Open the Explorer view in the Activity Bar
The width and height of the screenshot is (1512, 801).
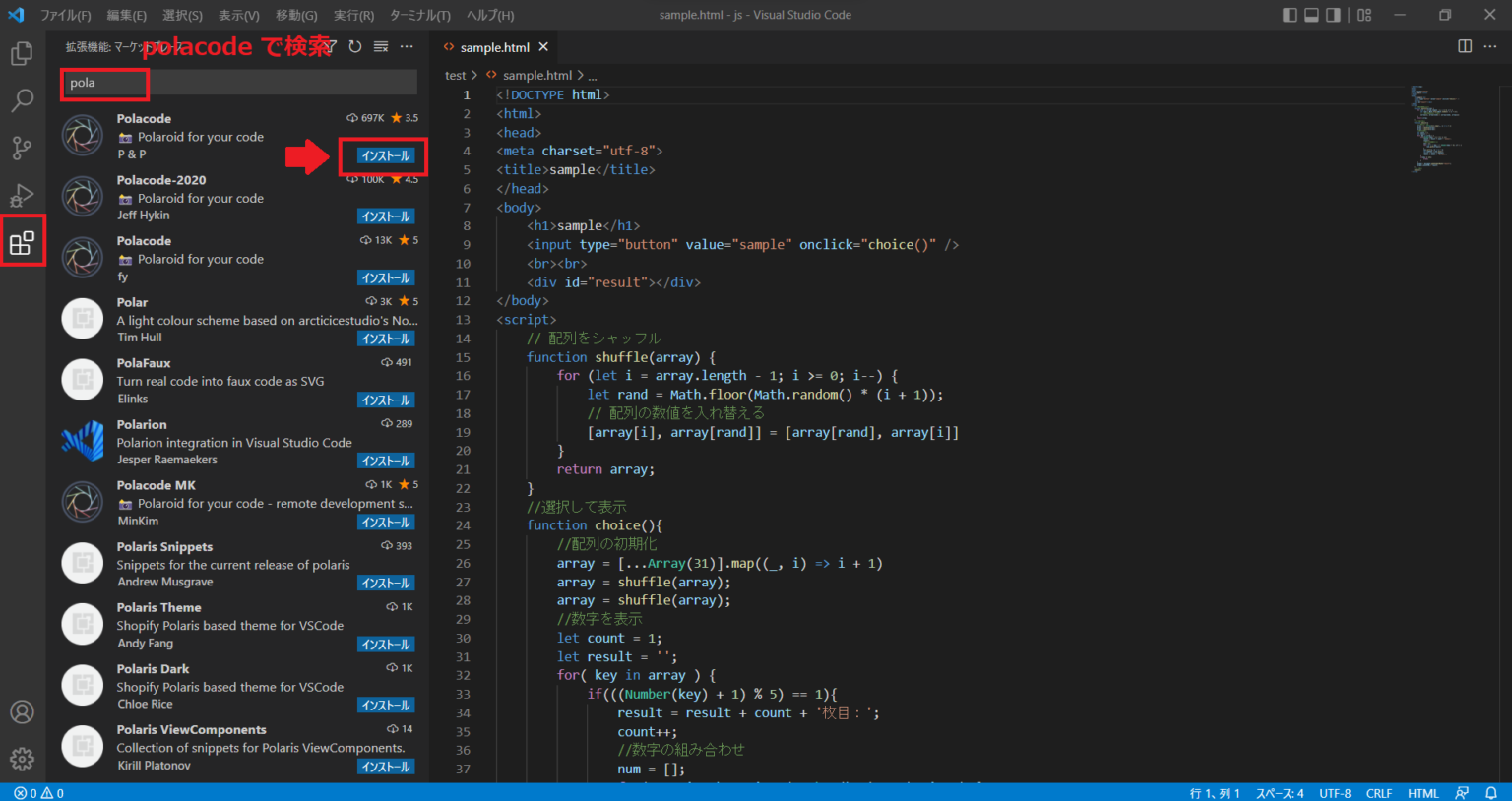pyautogui.click(x=22, y=54)
